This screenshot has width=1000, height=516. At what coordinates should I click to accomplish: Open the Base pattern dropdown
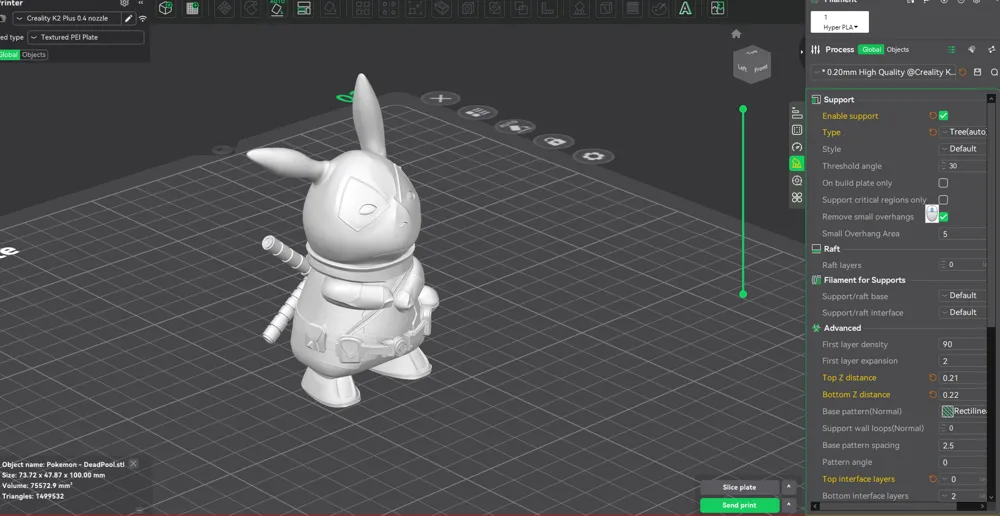[963, 411]
